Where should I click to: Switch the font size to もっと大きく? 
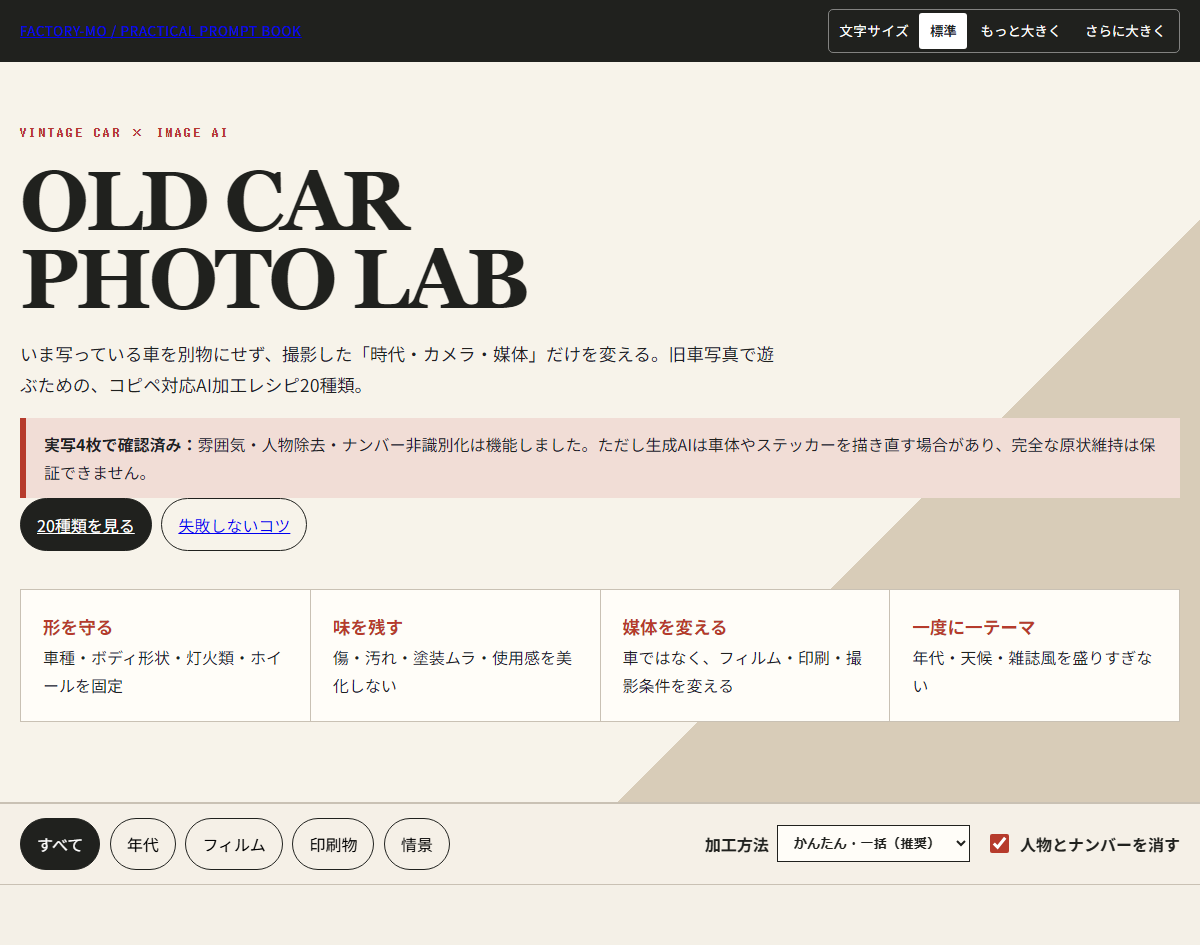pos(1020,31)
